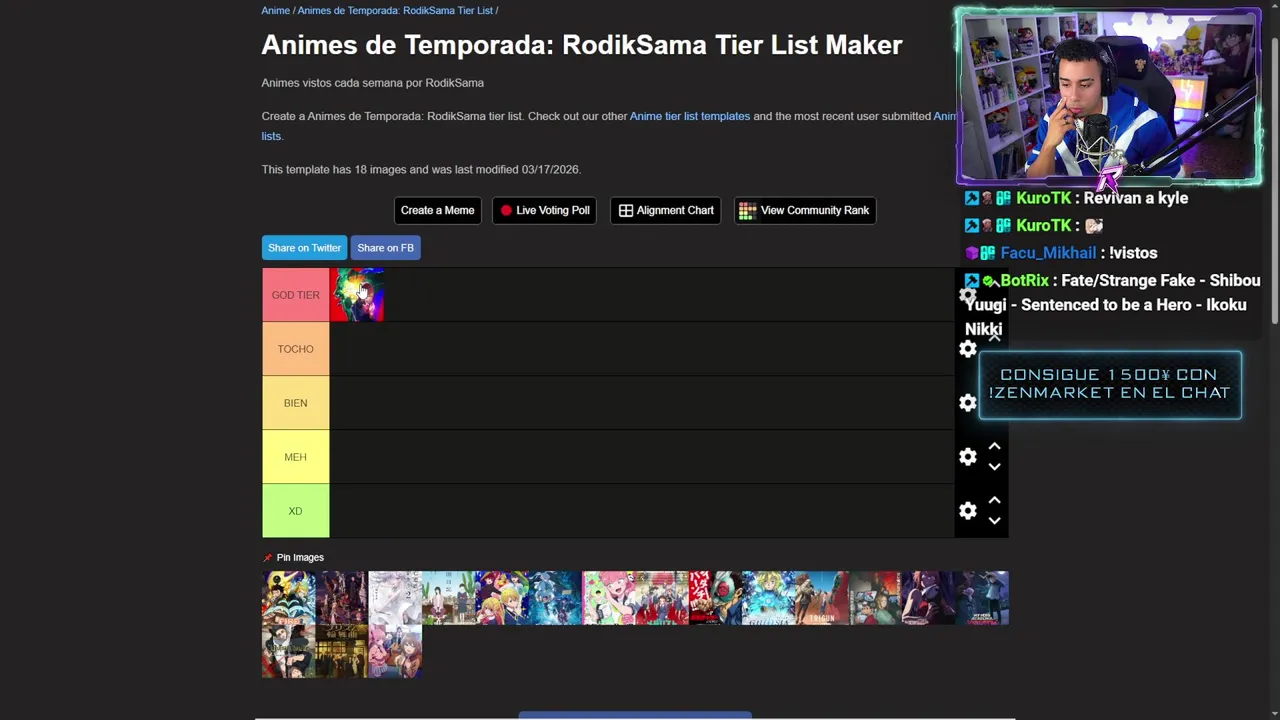
Task: Pick the two girls with cactus thumbnail
Action: 448,598
